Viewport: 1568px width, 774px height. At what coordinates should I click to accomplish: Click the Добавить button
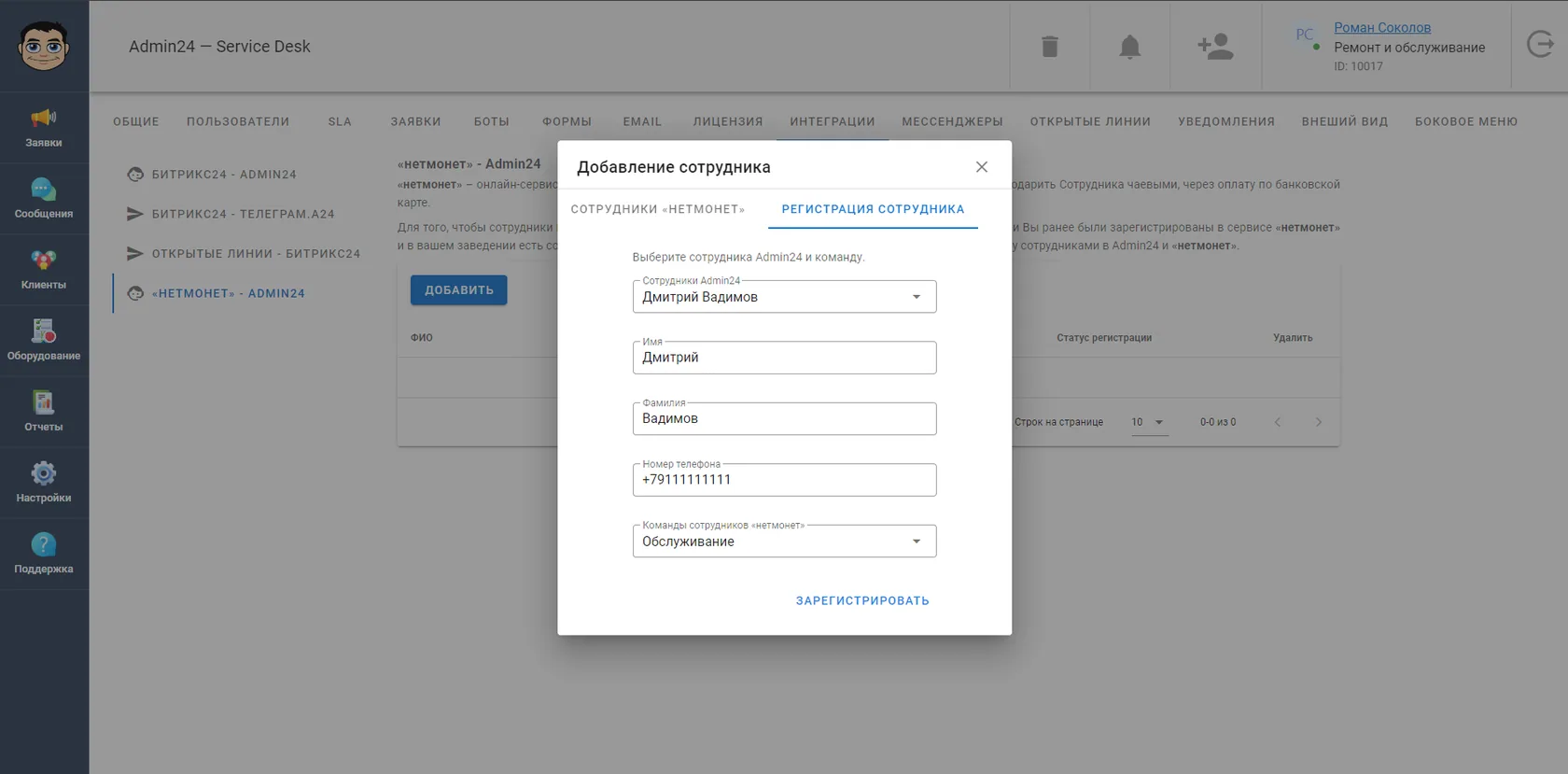(459, 290)
